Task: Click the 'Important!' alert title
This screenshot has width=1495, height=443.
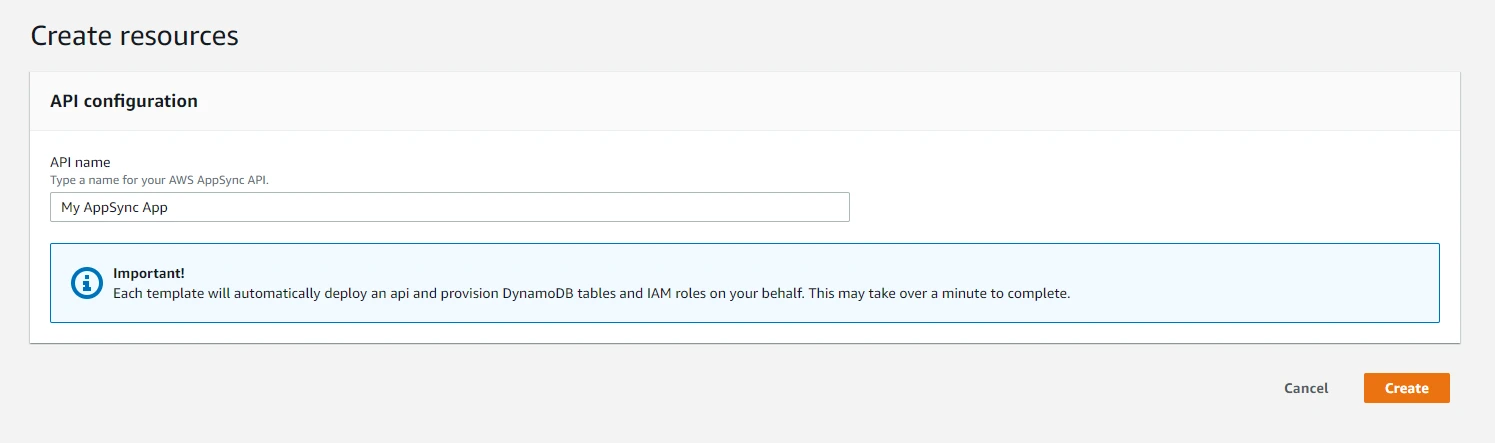Action: (x=149, y=273)
